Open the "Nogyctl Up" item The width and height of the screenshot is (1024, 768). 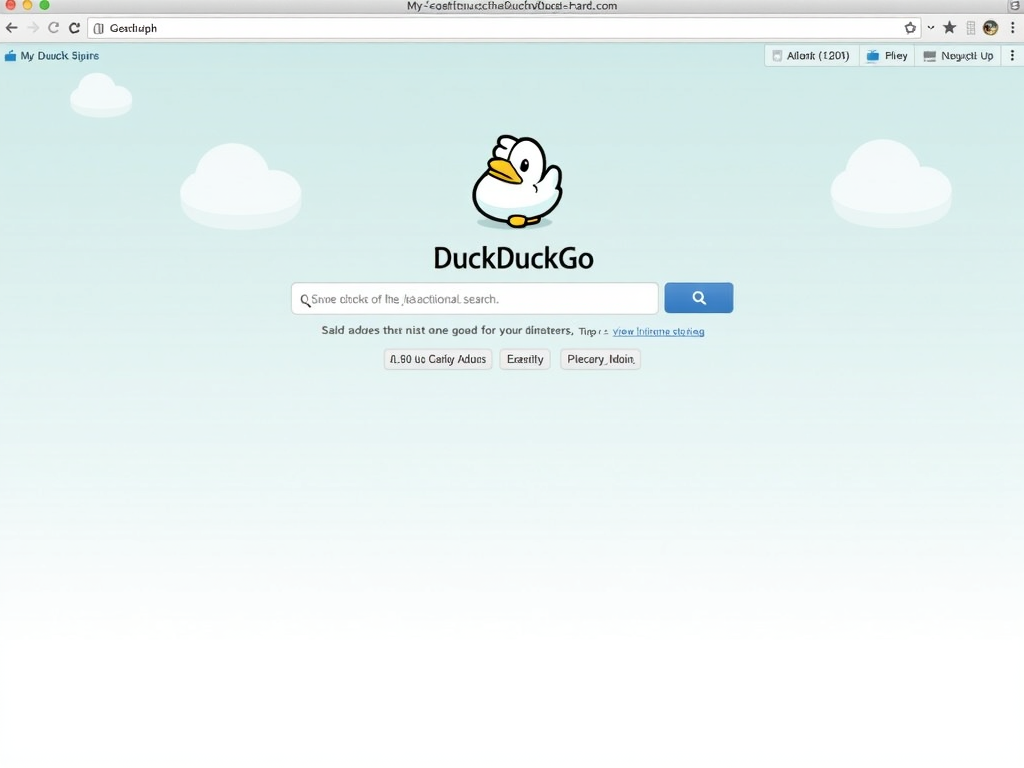pyautogui.click(x=958, y=56)
